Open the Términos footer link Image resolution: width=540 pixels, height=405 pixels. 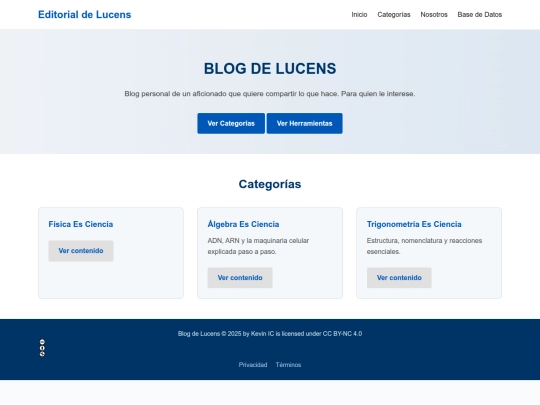(x=288, y=365)
